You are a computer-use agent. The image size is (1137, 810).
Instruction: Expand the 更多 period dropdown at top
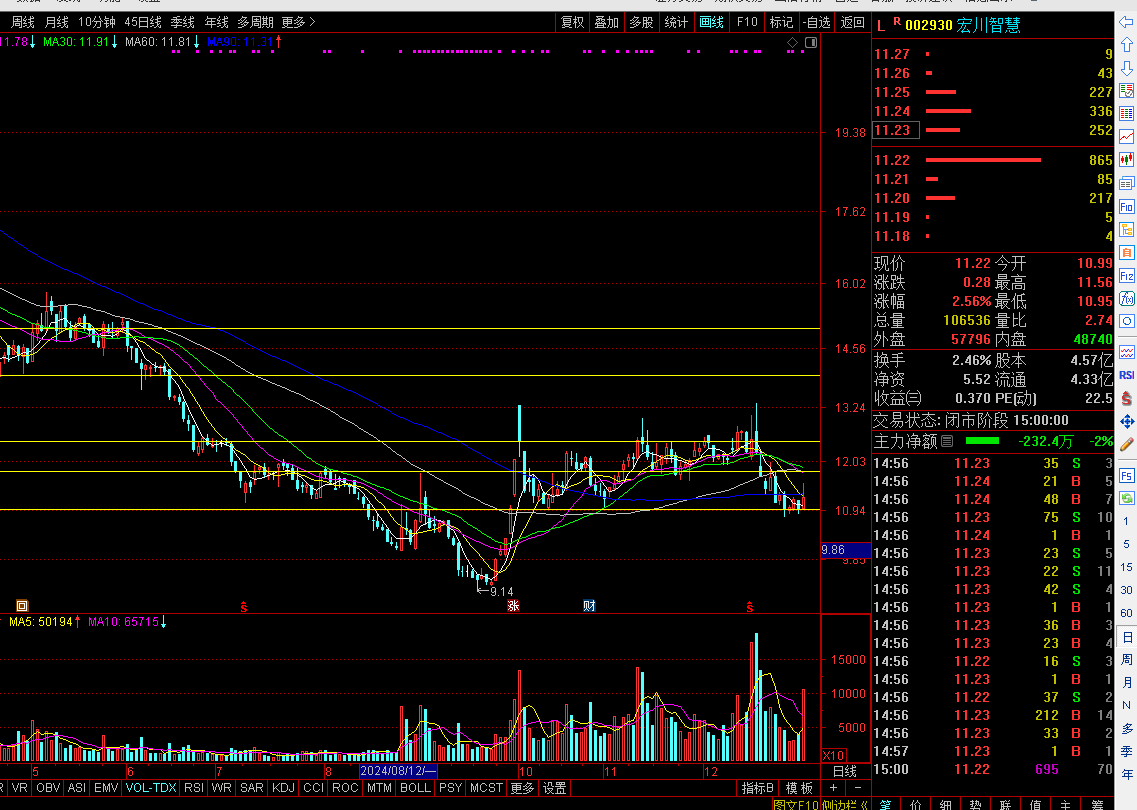pyautogui.click(x=298, y=22)
